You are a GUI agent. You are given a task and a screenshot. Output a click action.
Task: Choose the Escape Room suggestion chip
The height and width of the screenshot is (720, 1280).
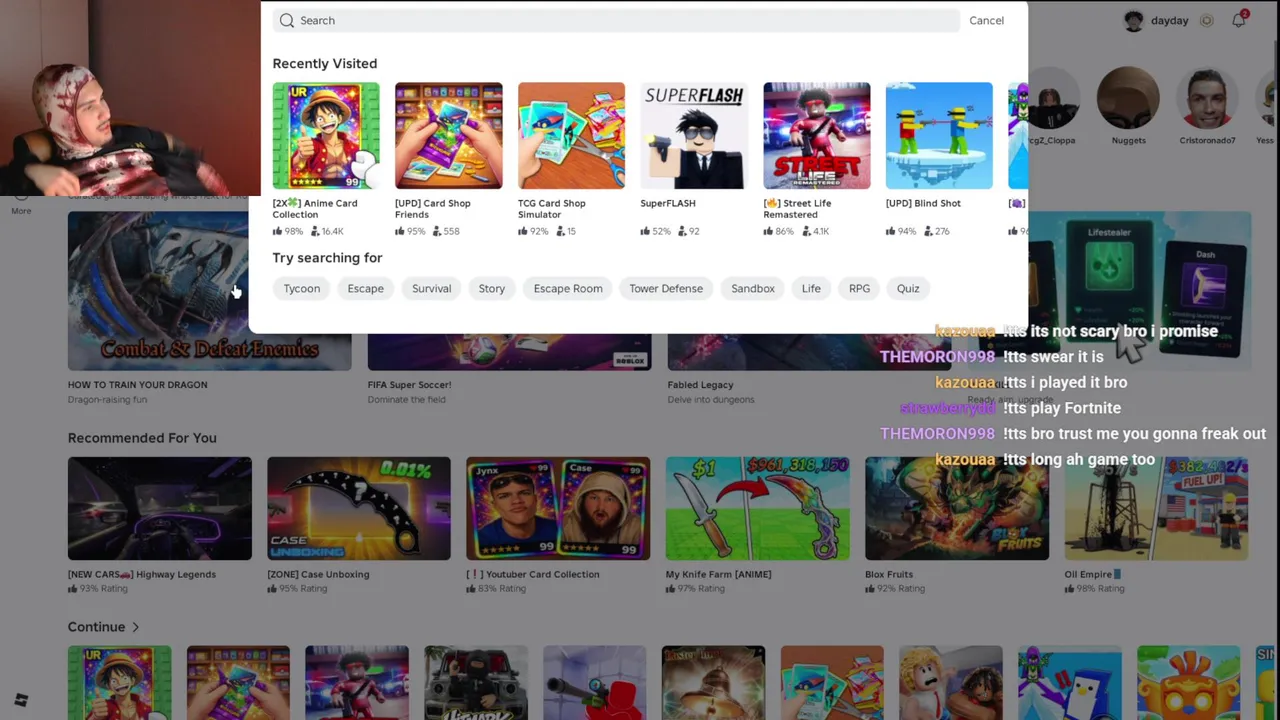568,288
